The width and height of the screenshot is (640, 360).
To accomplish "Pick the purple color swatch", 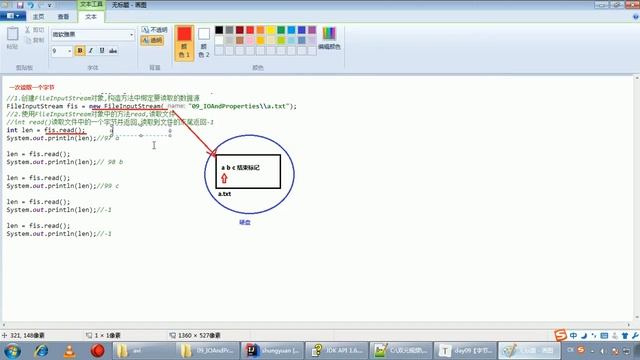I will coord(312,30).
